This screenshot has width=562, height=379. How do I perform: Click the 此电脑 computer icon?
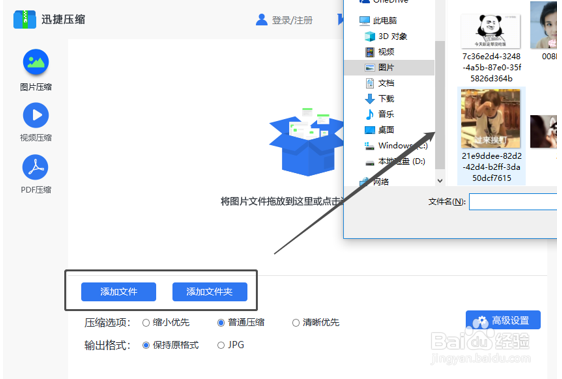click(x=364, y=20)
